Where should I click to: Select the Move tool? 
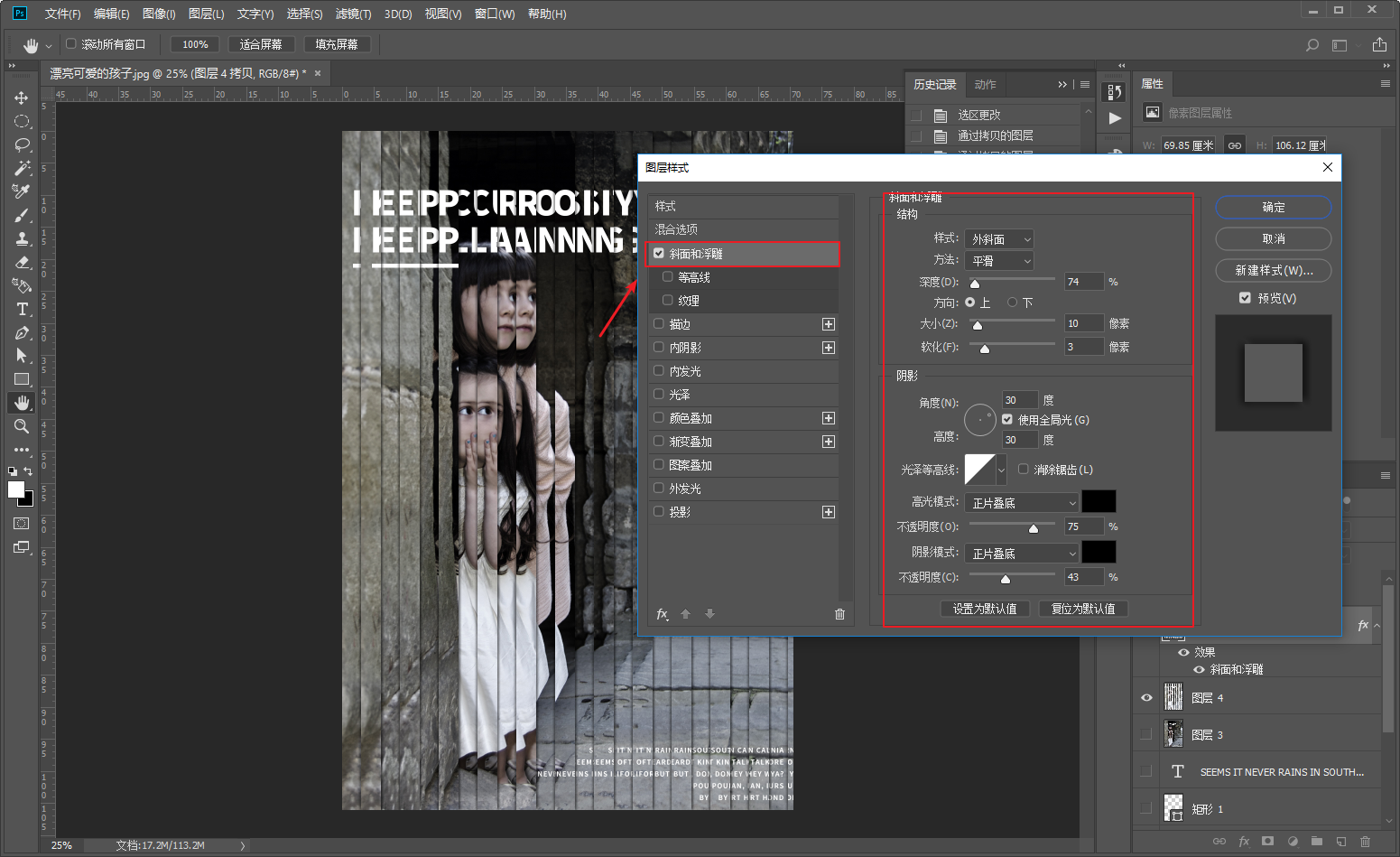(22, 98)
